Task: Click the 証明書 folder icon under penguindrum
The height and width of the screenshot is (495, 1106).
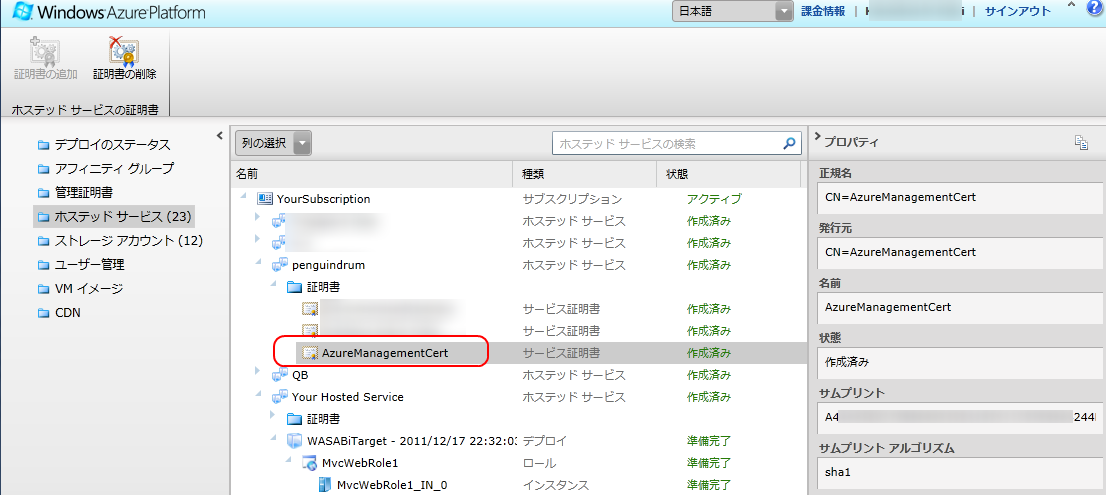Action: [294, 287]
